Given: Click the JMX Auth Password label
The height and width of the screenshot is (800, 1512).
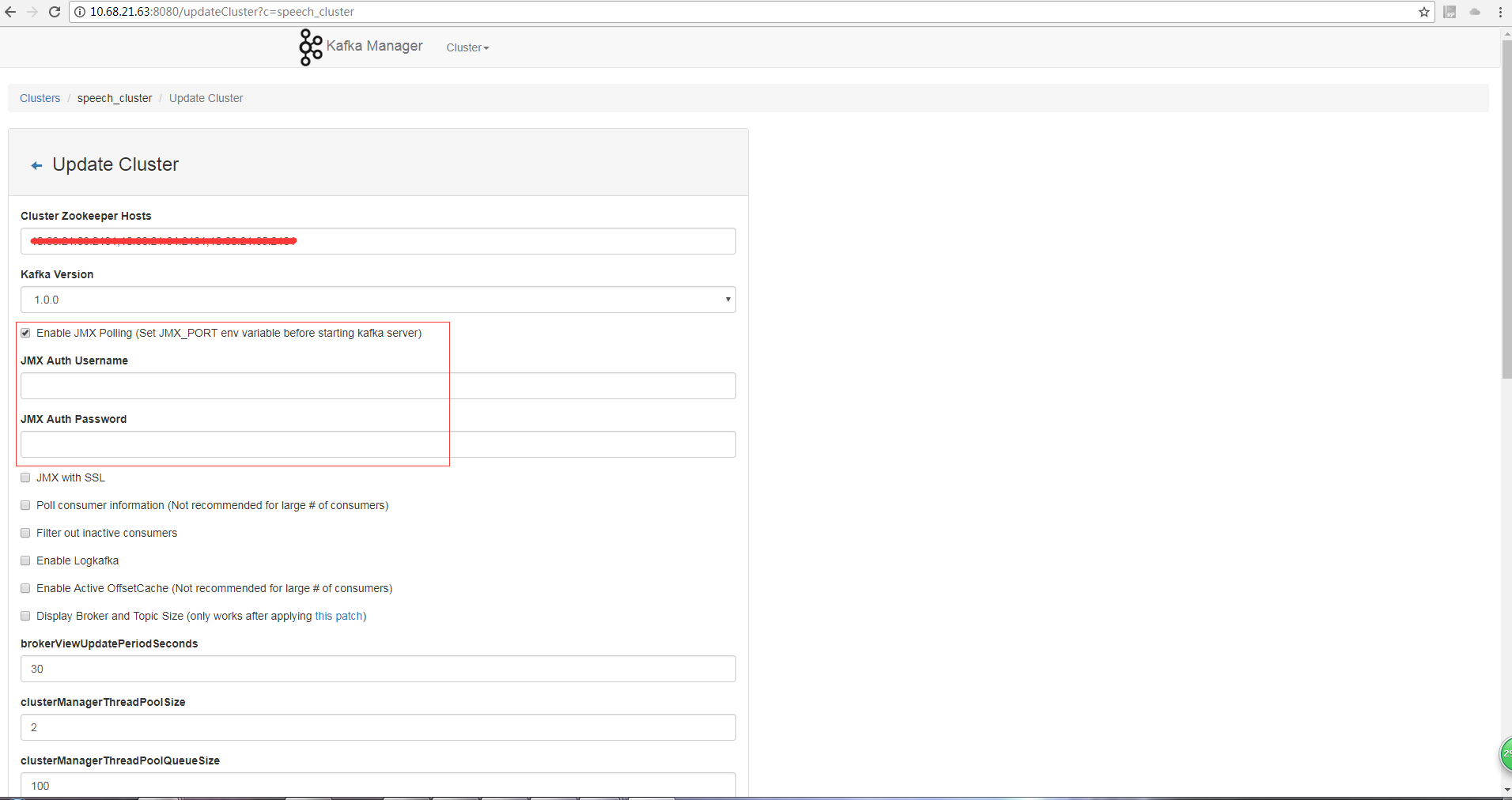Looking at the screenshot, I should tap(74, 419).
